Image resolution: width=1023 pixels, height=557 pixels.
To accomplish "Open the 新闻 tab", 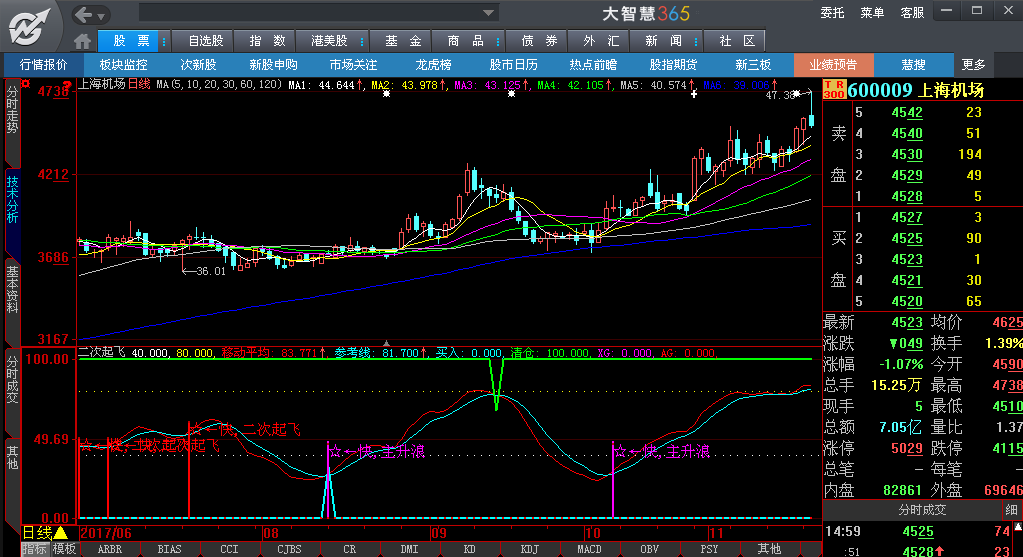I will tap(664, 41).
